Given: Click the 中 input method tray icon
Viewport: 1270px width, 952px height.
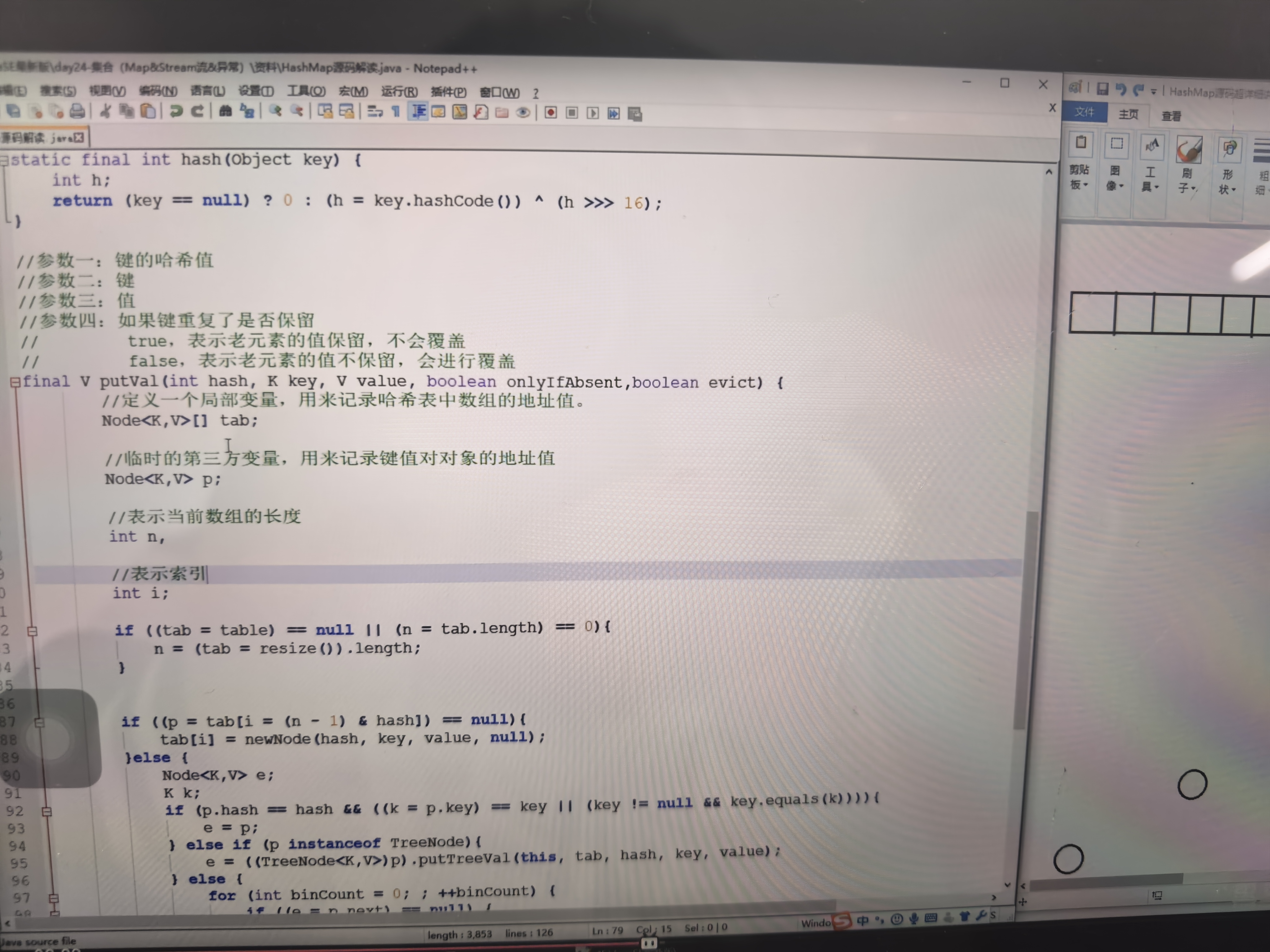Looking at the screenshot, I should (x=862, y=920).
